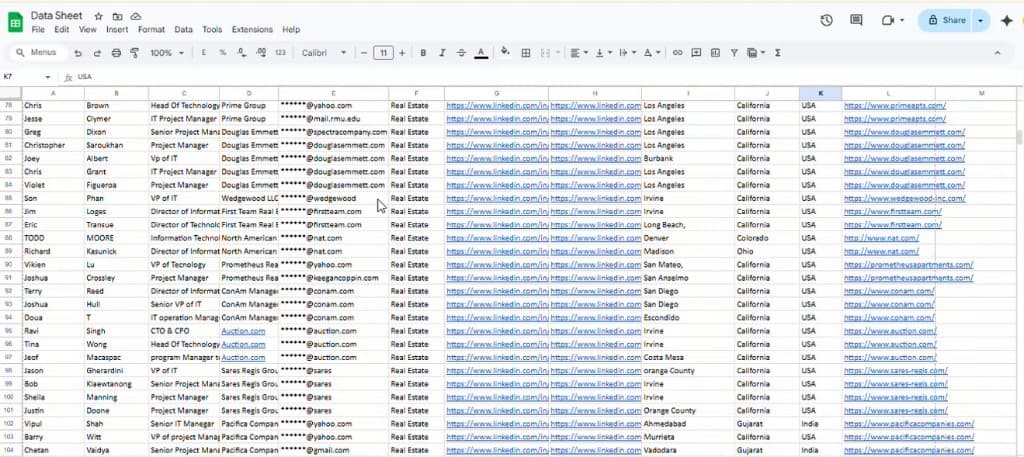Open text rotation dropdown
This screenshot has height=457, width=1024.
[x=652, y=53]
